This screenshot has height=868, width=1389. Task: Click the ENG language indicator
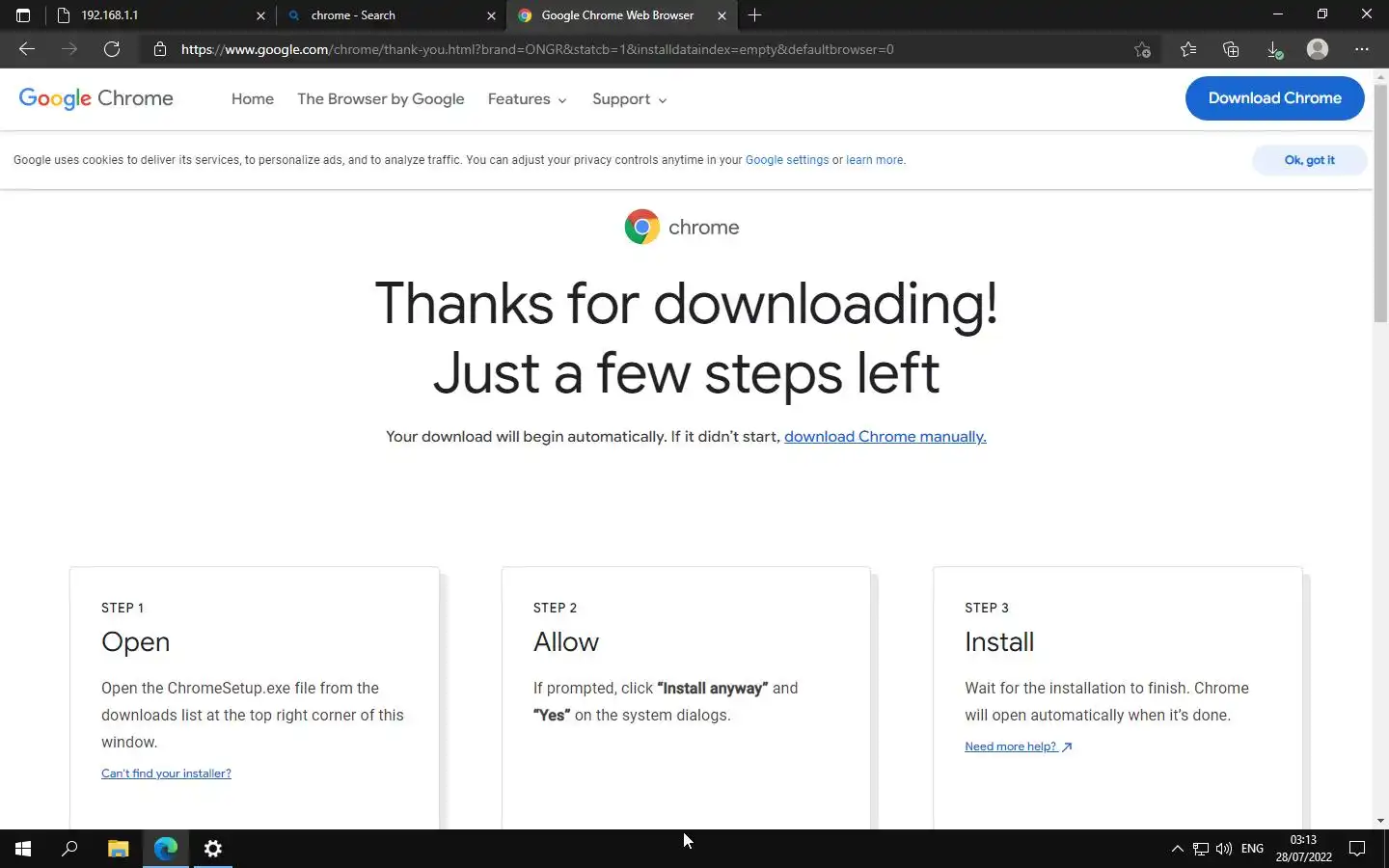1252,849
